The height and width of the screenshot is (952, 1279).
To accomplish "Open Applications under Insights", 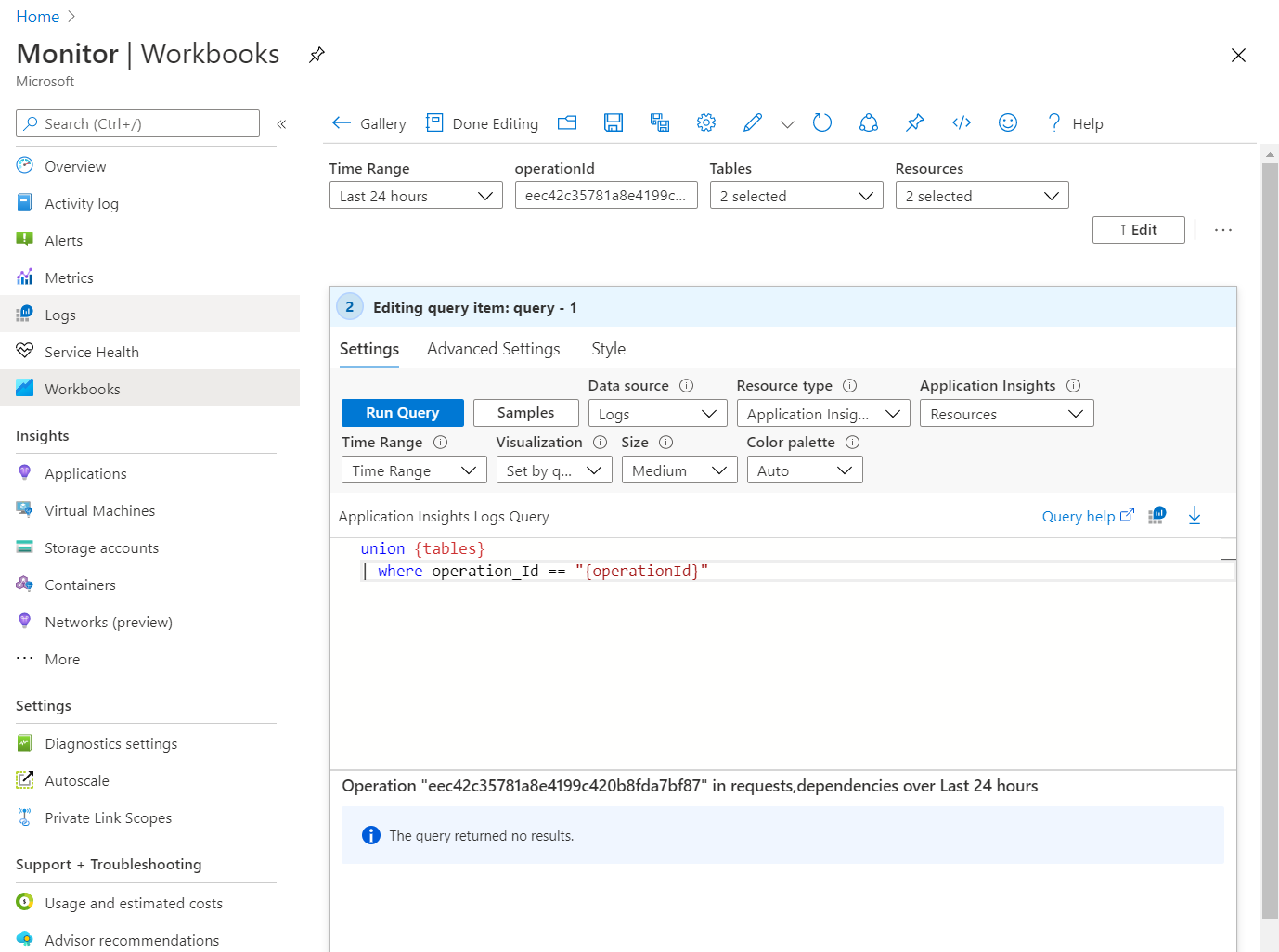I will click(x=150, y=473).
